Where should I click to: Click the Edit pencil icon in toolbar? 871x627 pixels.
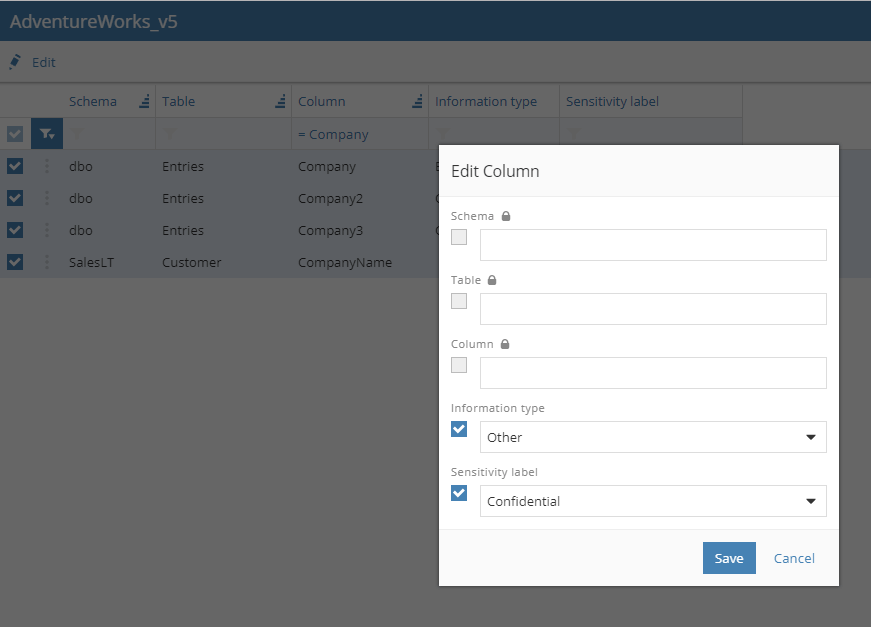pos(15,62)
